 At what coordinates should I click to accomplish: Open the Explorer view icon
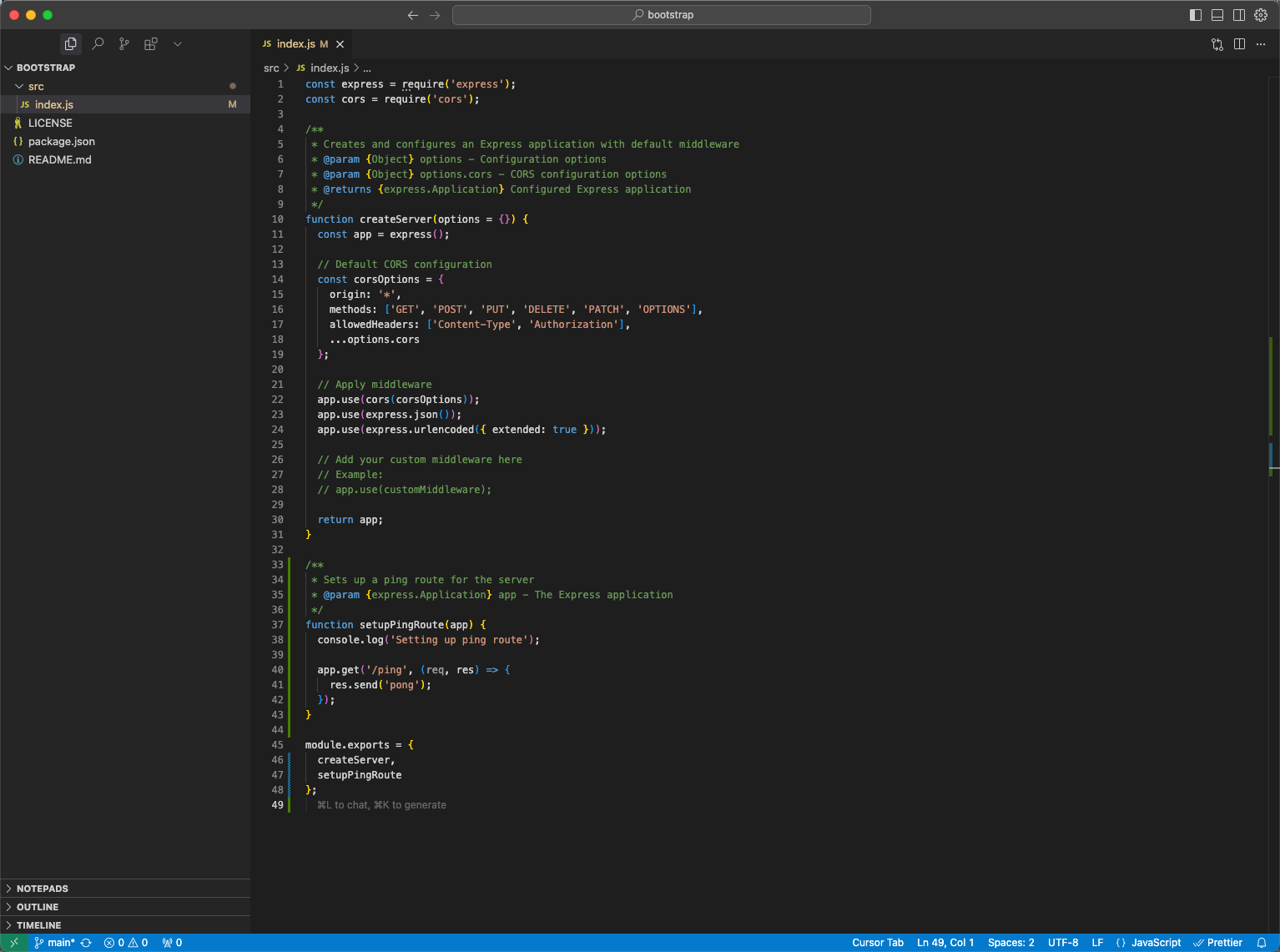pos(71,44)
